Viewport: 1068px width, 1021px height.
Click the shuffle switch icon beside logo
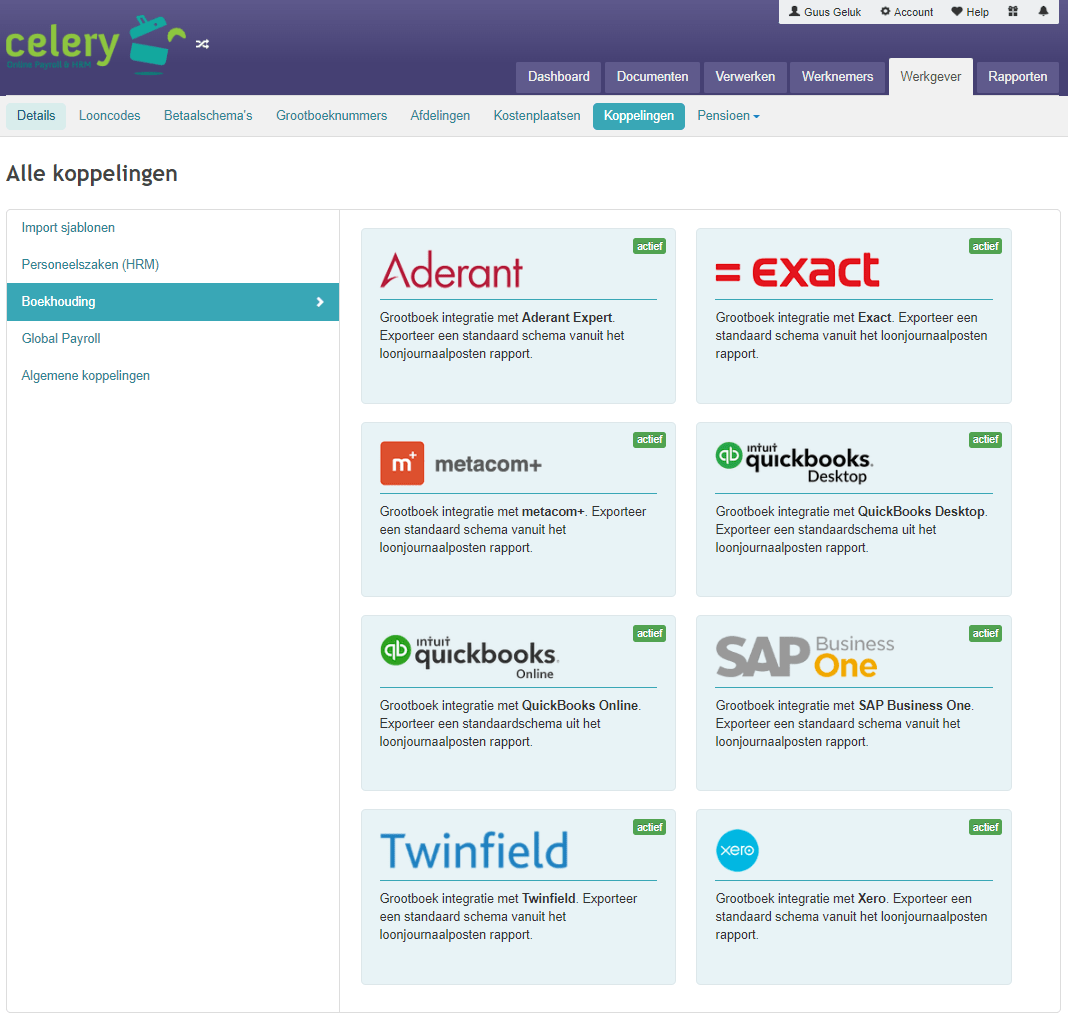tap(202, 44)
